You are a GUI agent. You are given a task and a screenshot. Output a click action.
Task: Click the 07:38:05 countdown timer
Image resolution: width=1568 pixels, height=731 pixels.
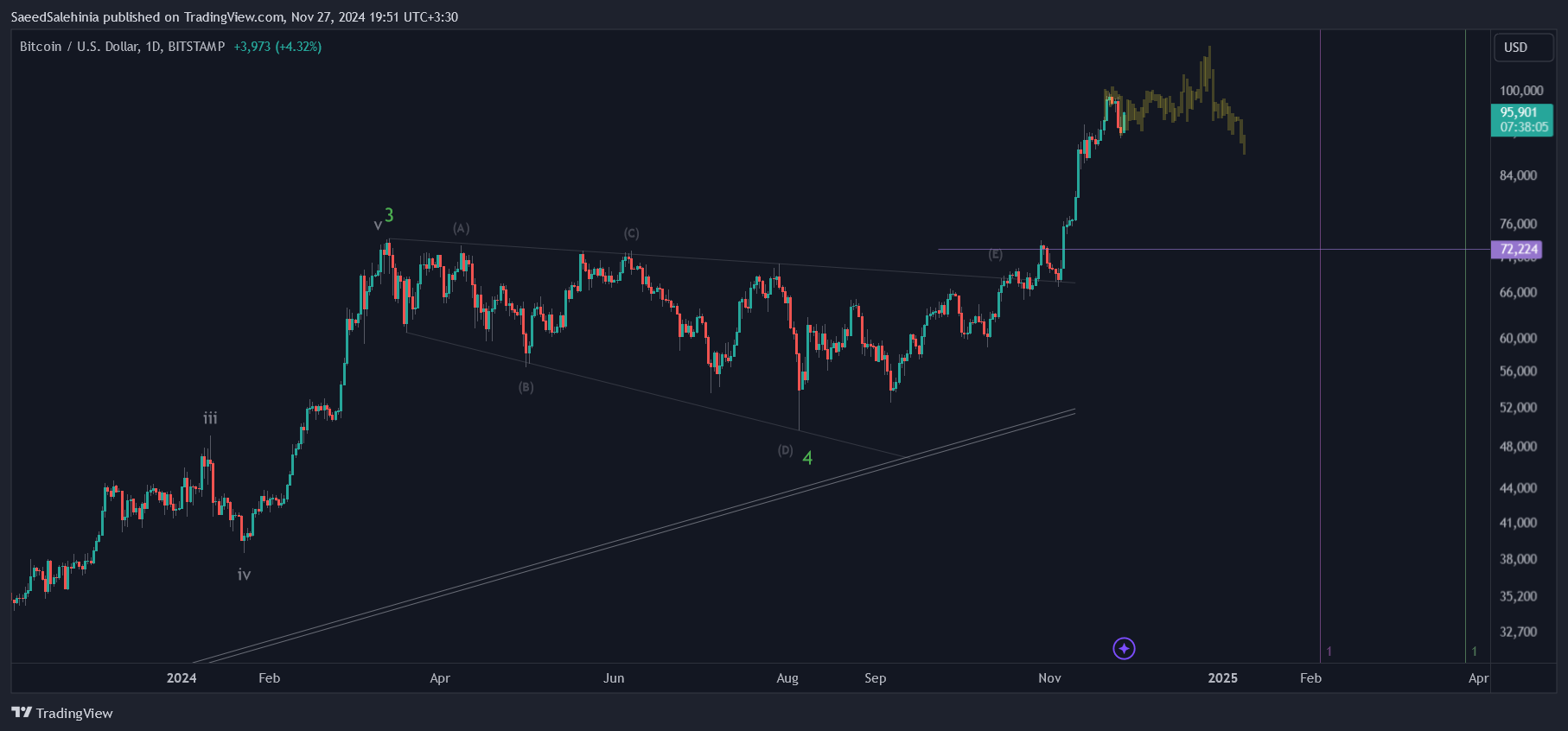(1523, 127)
